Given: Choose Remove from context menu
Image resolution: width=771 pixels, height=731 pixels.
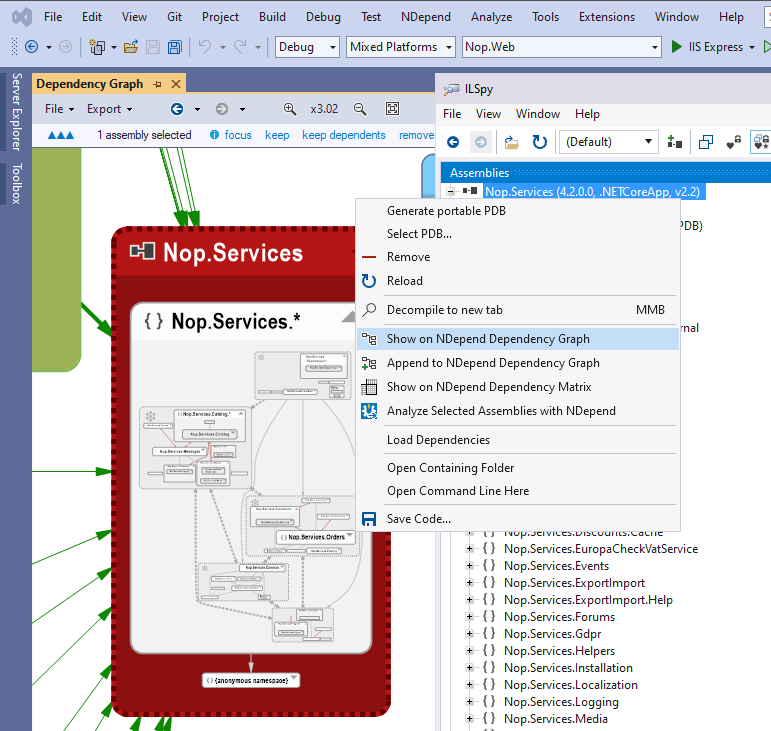Looking at the screenshot, I should [x=518, y=257].
